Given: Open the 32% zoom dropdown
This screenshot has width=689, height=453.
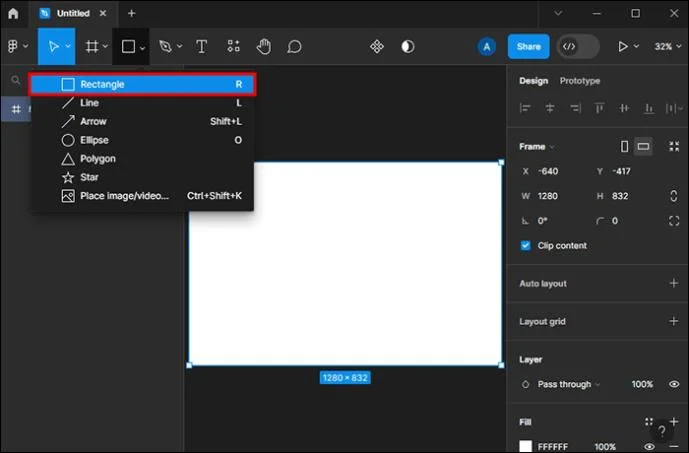Looking at the screenshot, I should (x=667, y=47).
